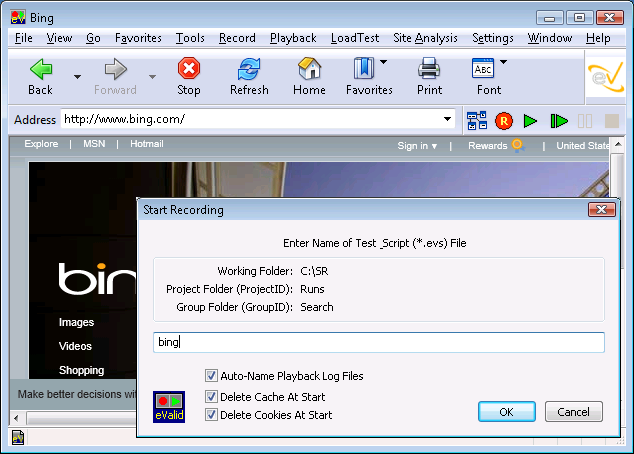Image resolution: width=634 pixels, height=454 pixels.
Task: Go to Home via the house icon
Action: pos(309,68)
